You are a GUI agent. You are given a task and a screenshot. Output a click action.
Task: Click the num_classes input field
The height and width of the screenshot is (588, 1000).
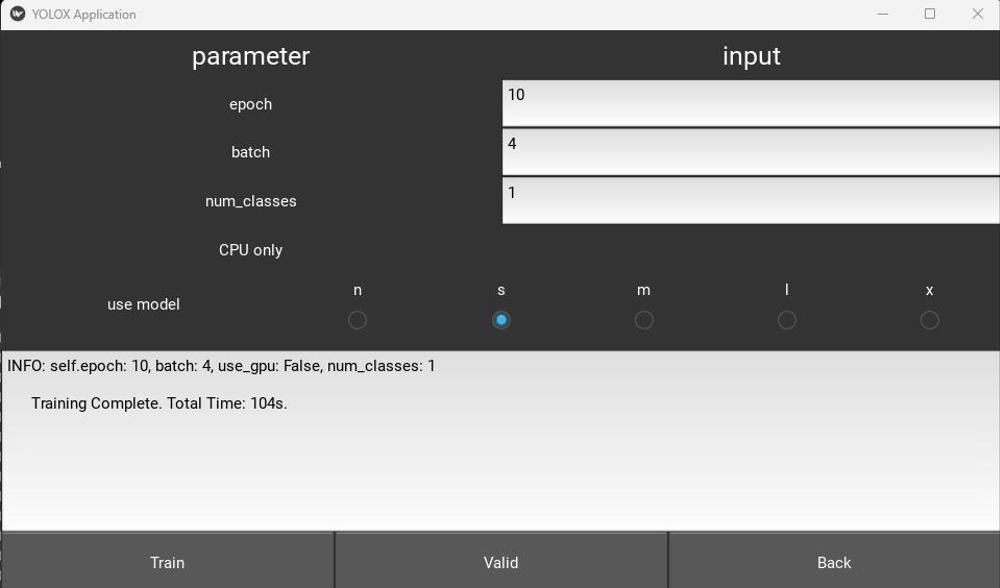[751, 200]
